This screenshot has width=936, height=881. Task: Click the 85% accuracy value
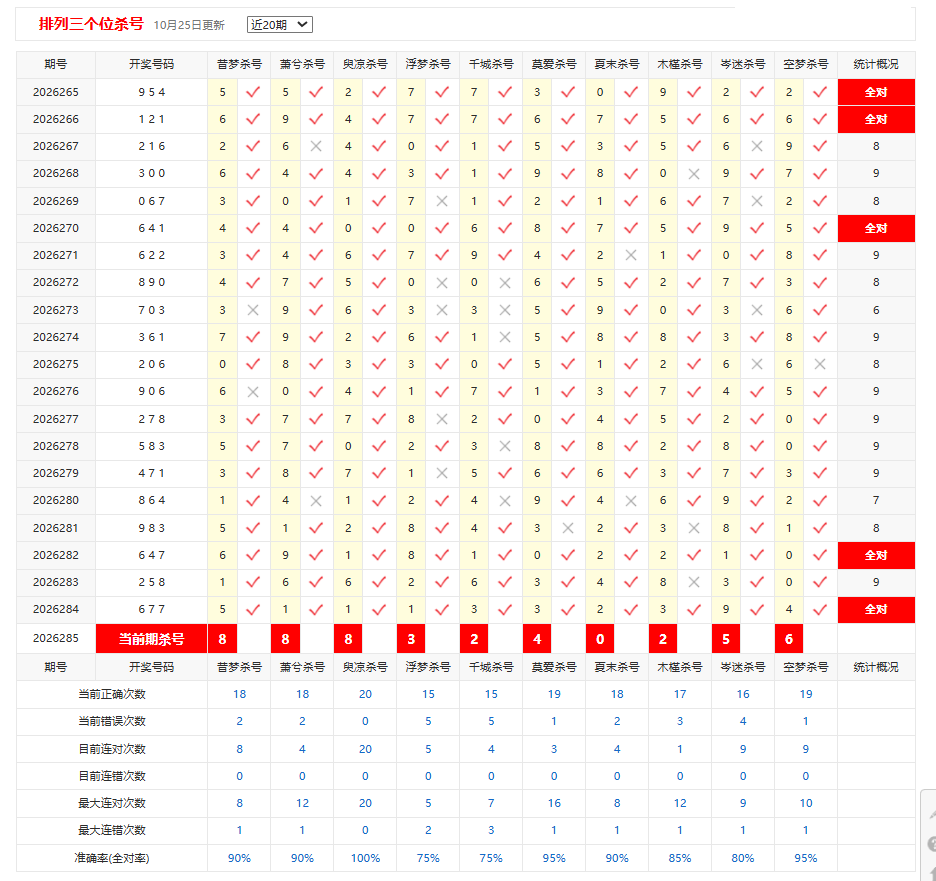[680, 858]
